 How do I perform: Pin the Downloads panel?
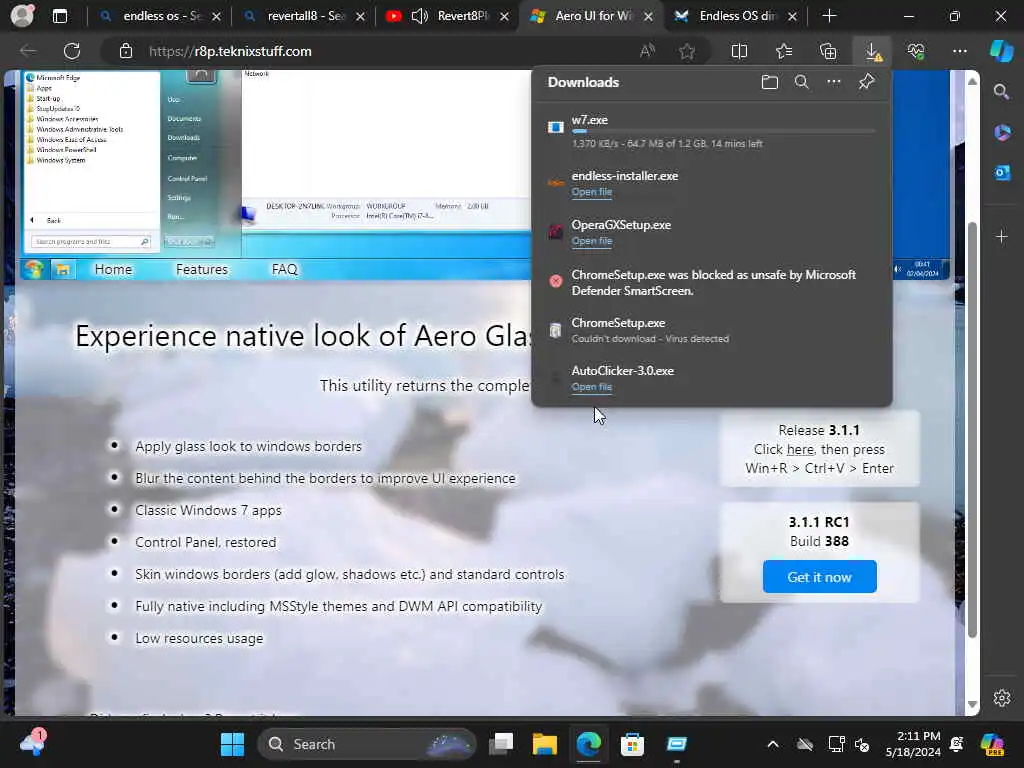(866, 82)
